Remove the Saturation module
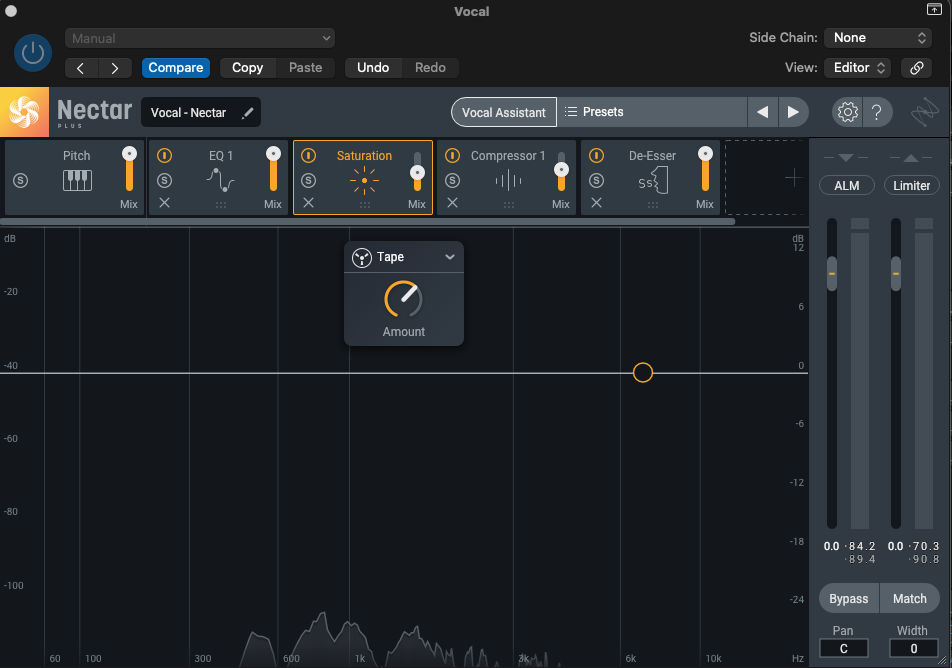Image resolution: width=952 pixels, height=668 pixels. pyautogui.click(x=308, y=203)
